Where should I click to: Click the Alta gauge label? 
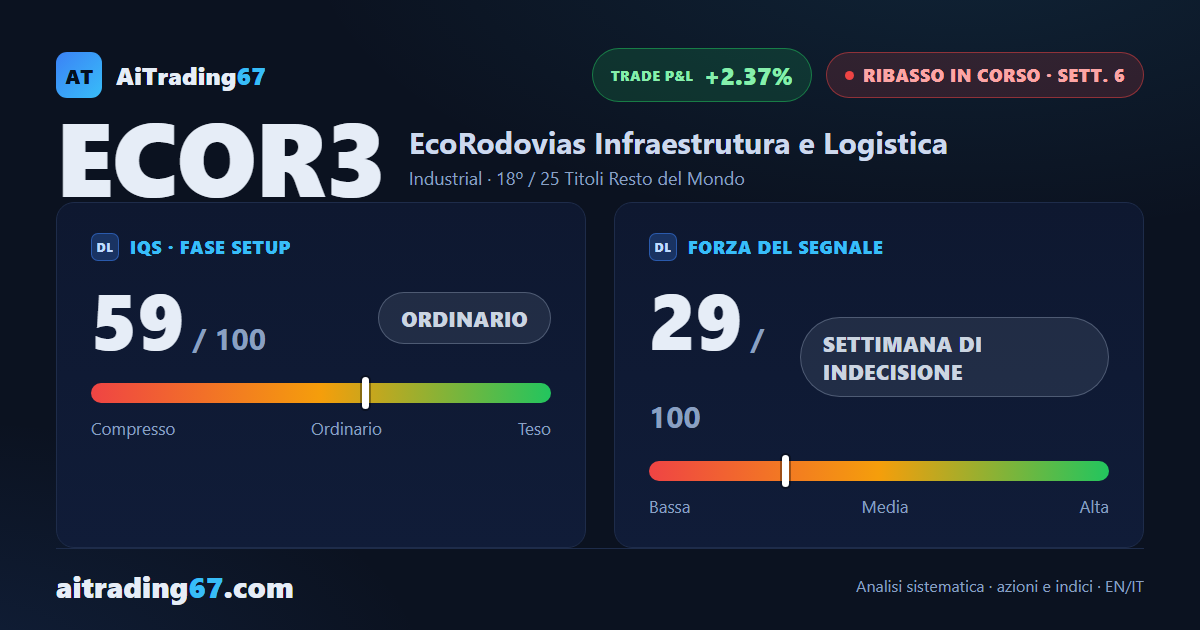1094,507
